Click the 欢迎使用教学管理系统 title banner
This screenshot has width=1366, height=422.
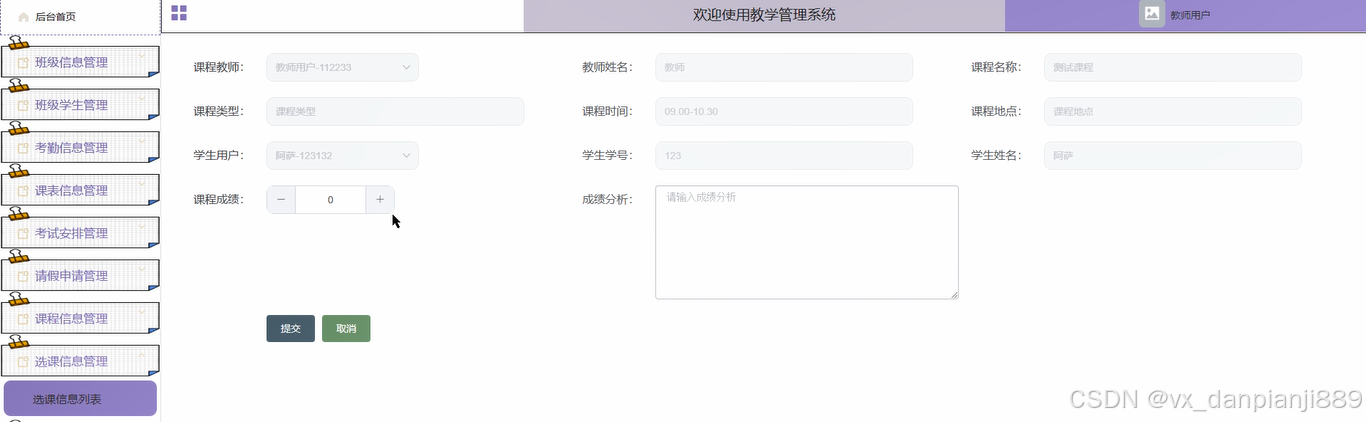(764, 15)
